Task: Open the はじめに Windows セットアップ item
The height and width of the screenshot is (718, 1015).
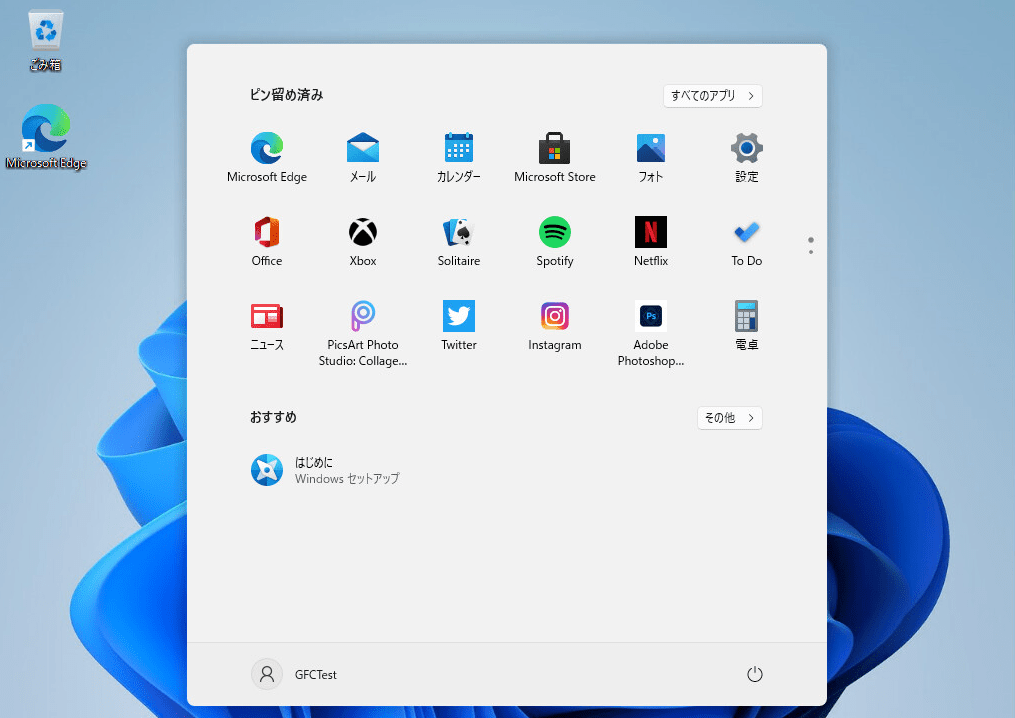Action: pyautogui.click(x=326, y=470)
